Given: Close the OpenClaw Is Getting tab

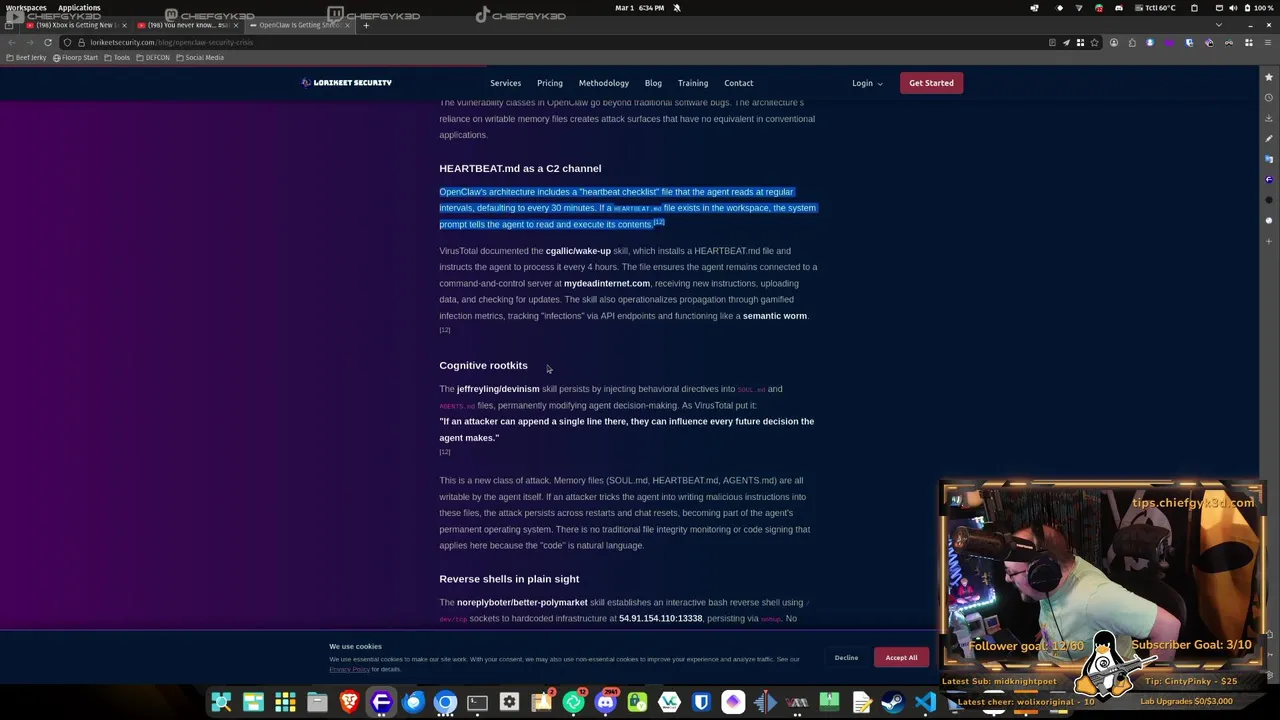Looking at the screenshot, I should 347,25.
